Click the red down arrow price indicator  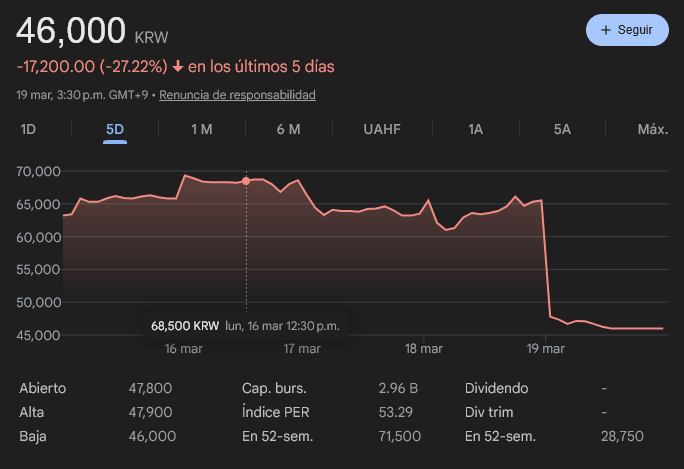(178, 67)
